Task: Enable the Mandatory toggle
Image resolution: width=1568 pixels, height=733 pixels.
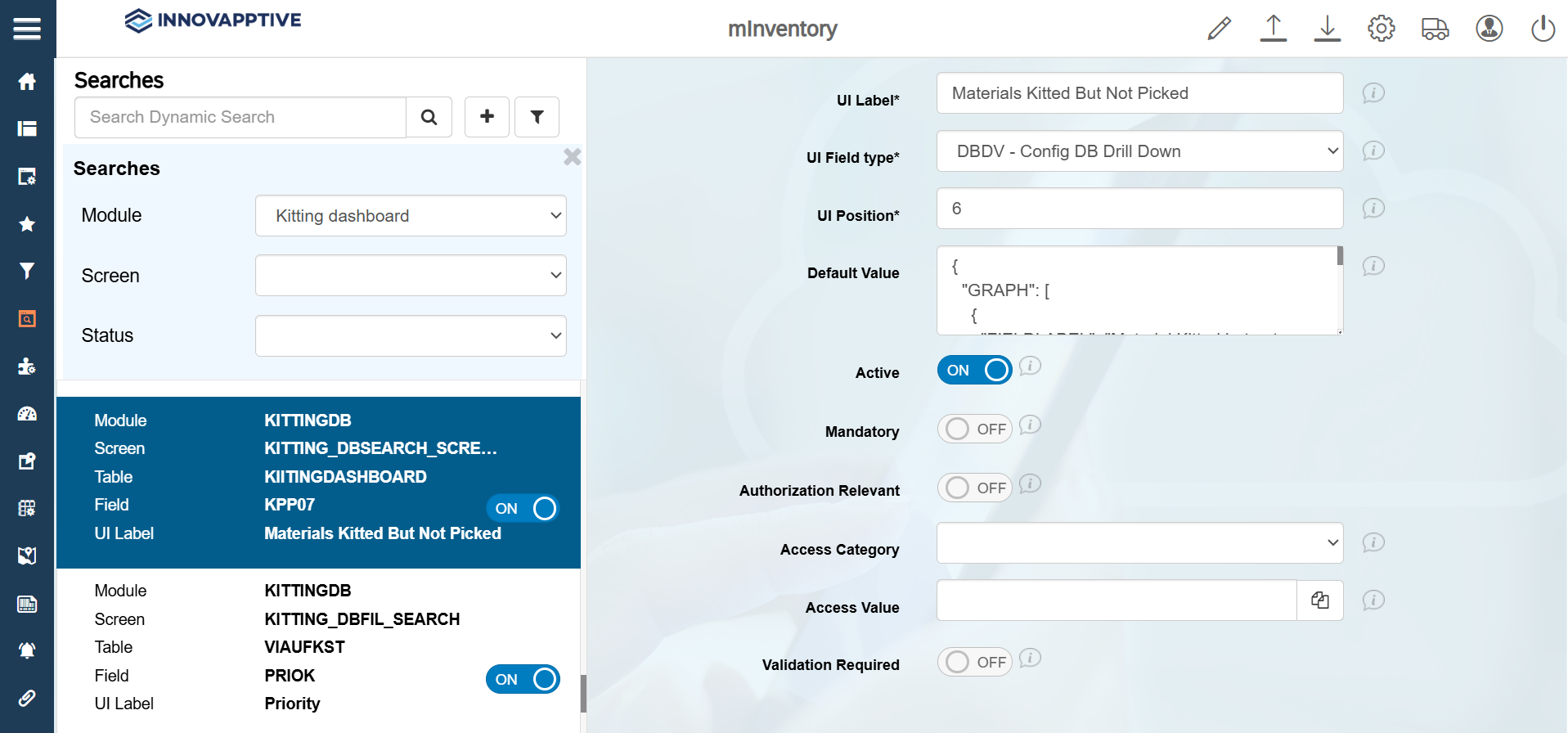Action: [x=974, y=429]
